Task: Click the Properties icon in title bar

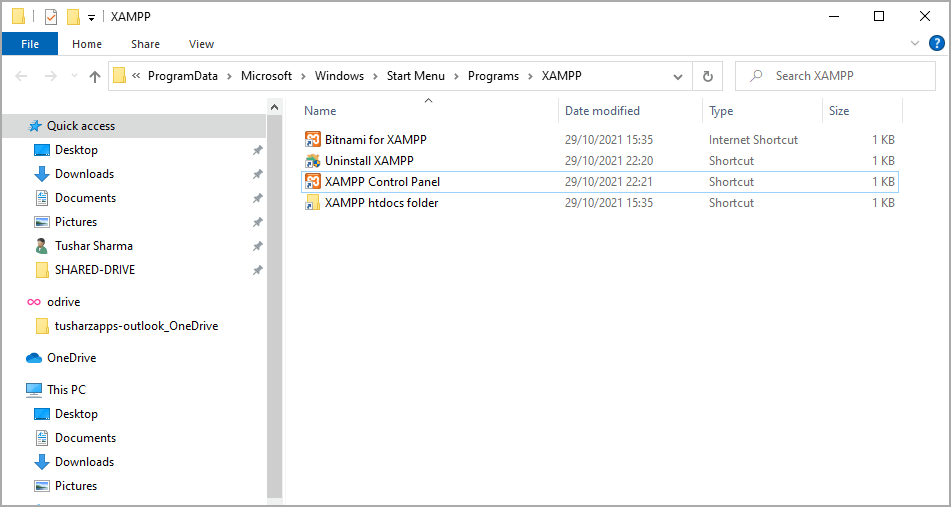Action: tap(51, 17)
